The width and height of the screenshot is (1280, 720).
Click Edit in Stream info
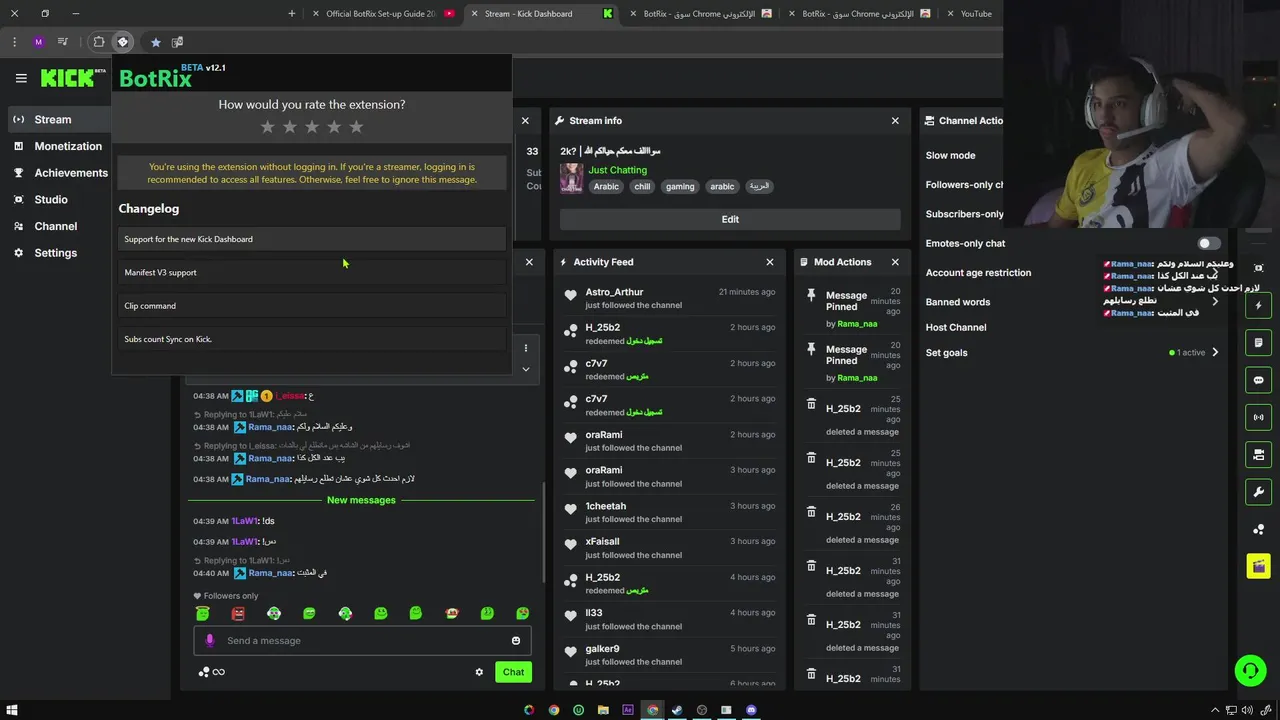pyautogui.click(x=730, y=219)
